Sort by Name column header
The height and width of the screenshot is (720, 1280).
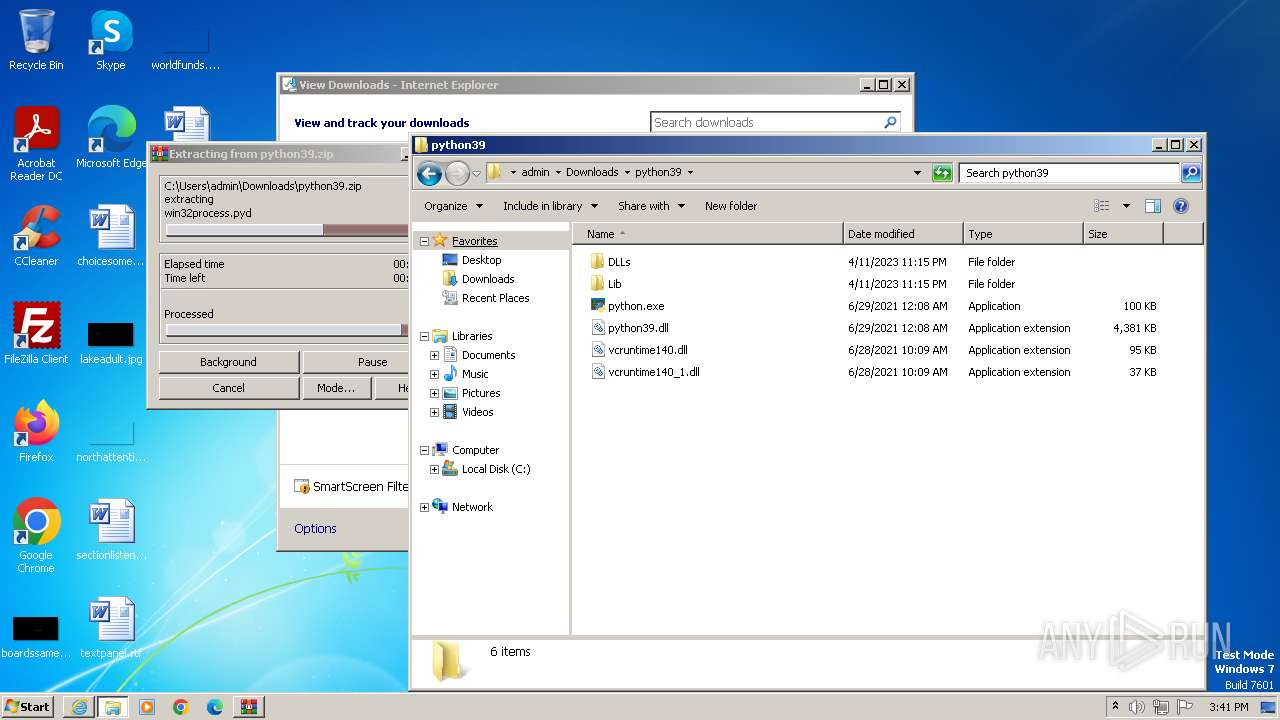[x=708, y=234]
